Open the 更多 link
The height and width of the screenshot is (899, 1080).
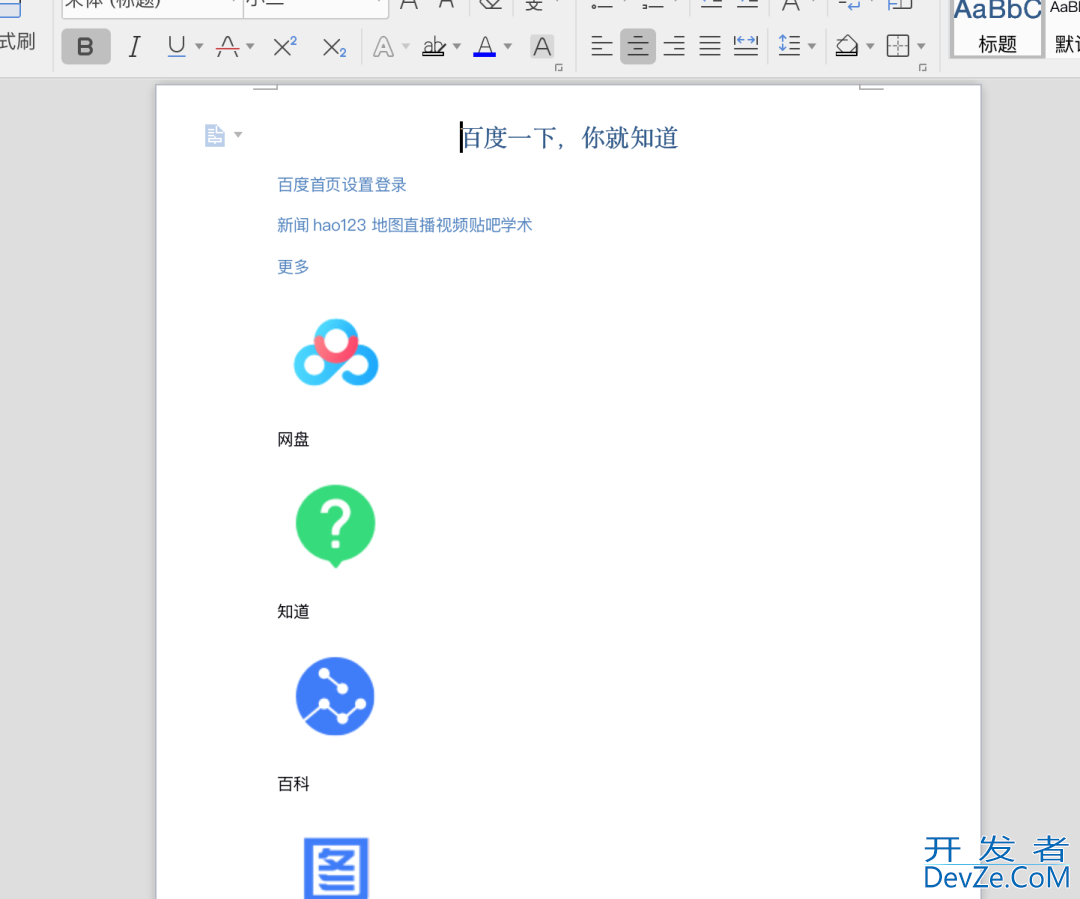click(x=293, y=267)
